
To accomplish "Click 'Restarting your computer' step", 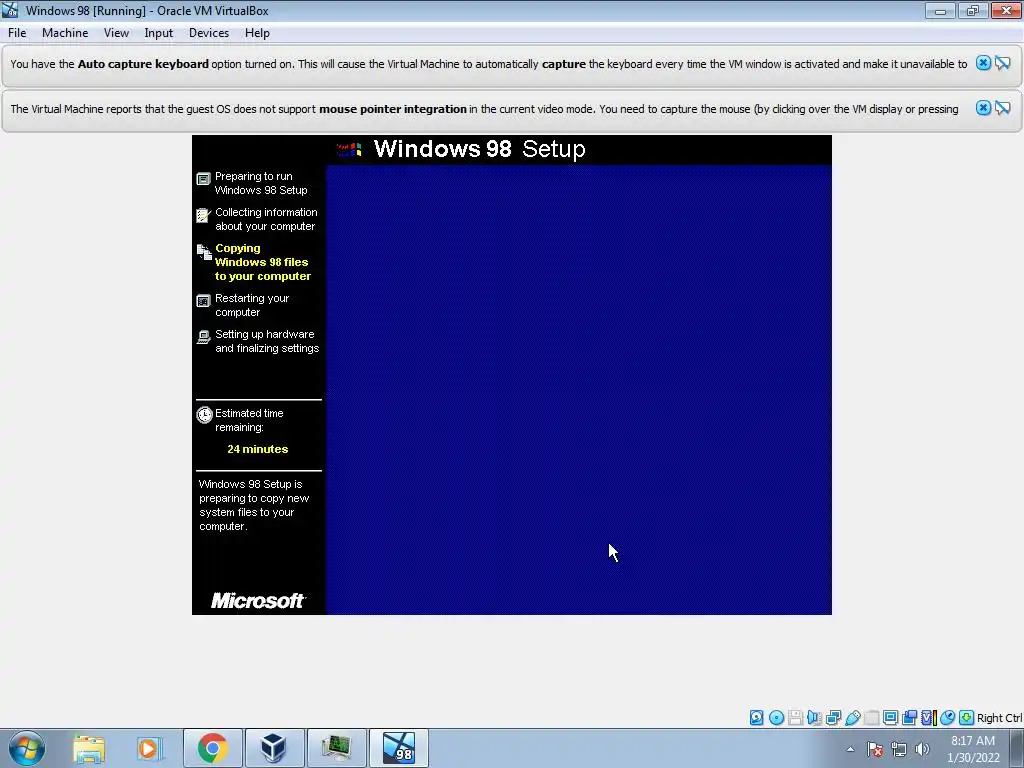I will click(251, 305).
